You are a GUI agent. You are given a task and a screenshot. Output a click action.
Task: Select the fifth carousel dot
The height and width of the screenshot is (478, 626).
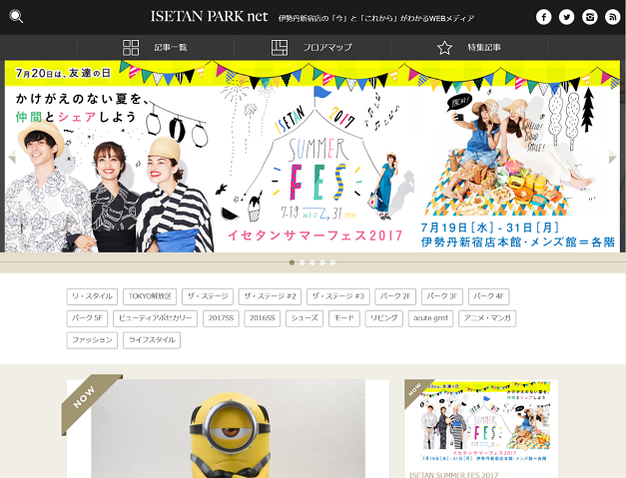(x=333, y=262)
